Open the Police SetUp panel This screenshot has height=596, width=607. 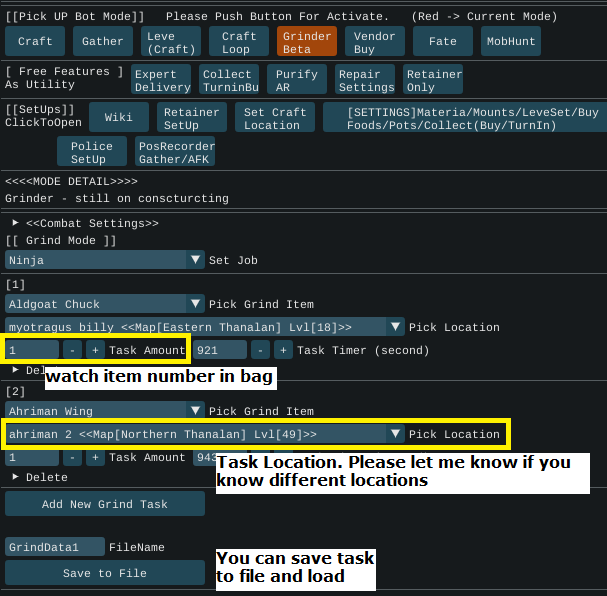pyautogui.click(x=92, y=152)
